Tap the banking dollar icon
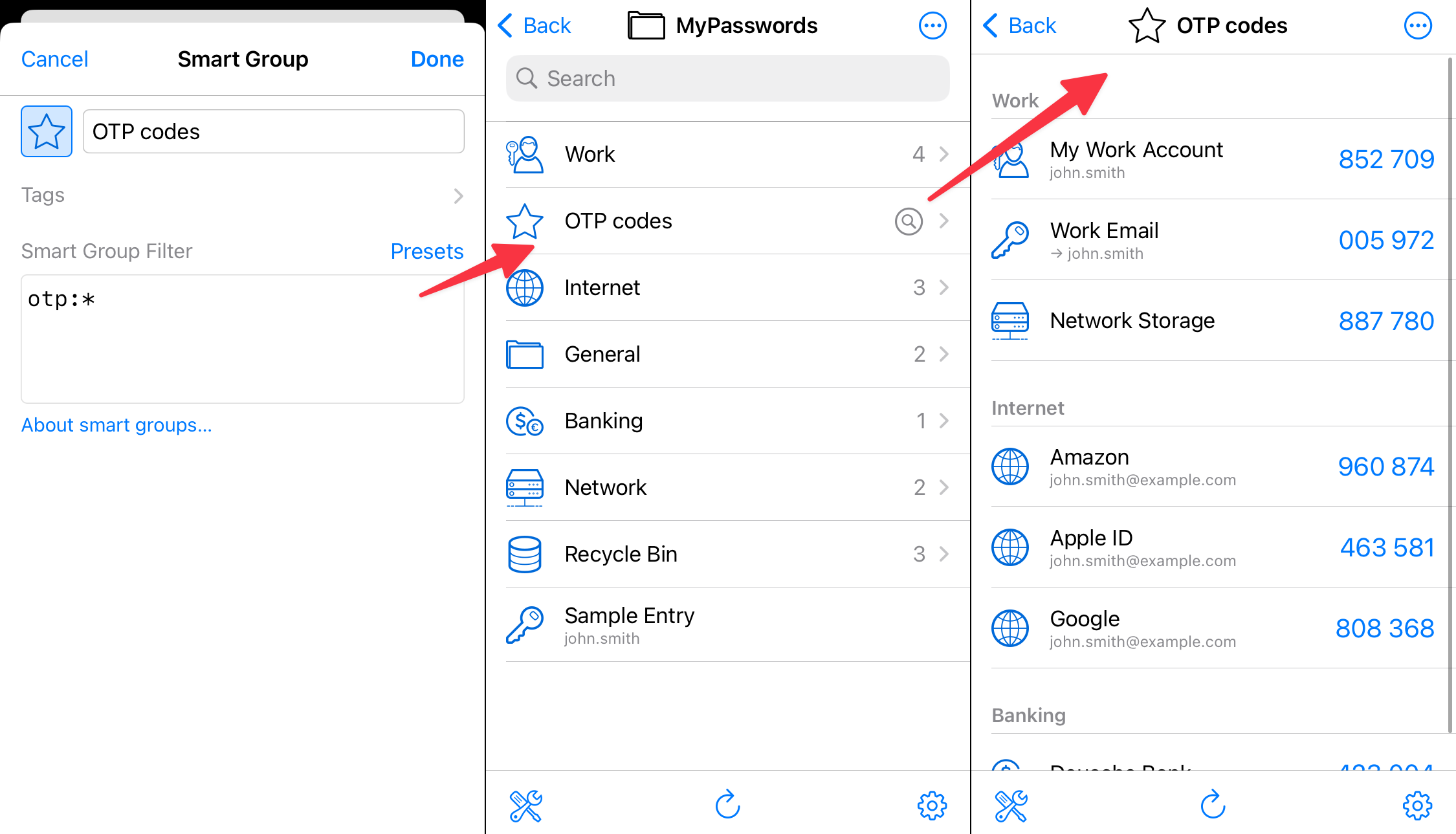This screenshot has width=1456, height=834. click(525, 420)
